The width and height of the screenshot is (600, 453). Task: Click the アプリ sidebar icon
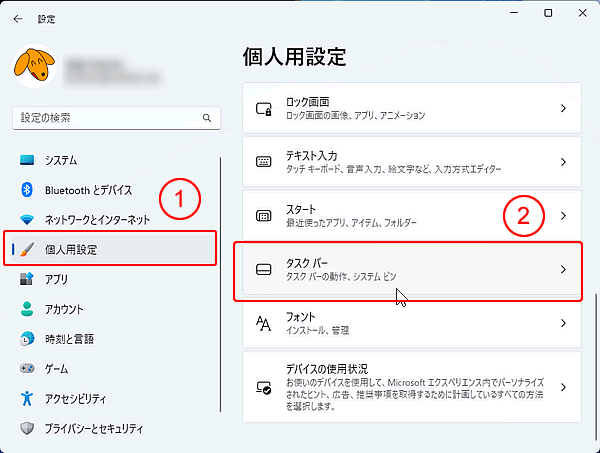(x=26, y=279)
